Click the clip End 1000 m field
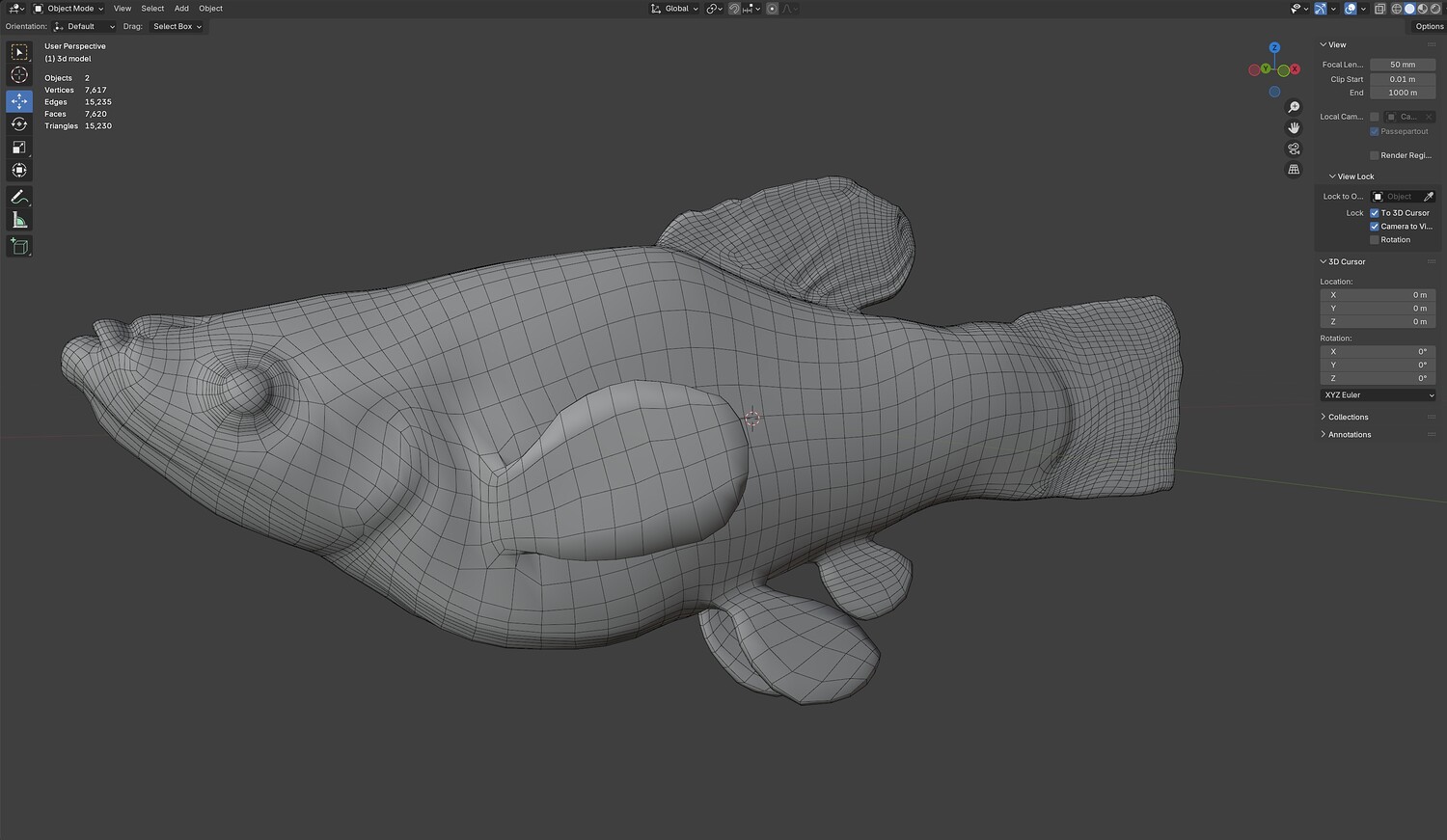This screenshot has width=1447, height=840. [1403, 93]
